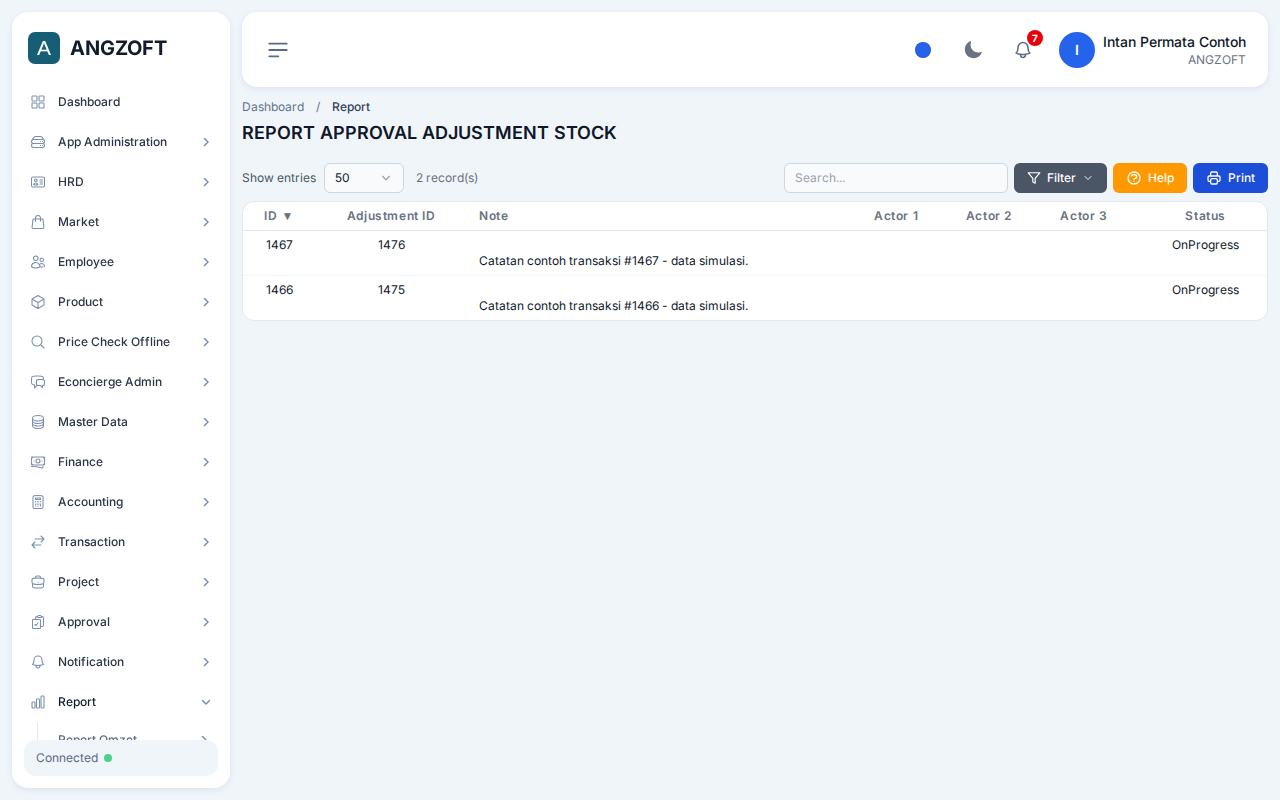Click the App Administration sidebar icon
The height and width of the screenshot is (800, 1280).
[x=38, y=142]
